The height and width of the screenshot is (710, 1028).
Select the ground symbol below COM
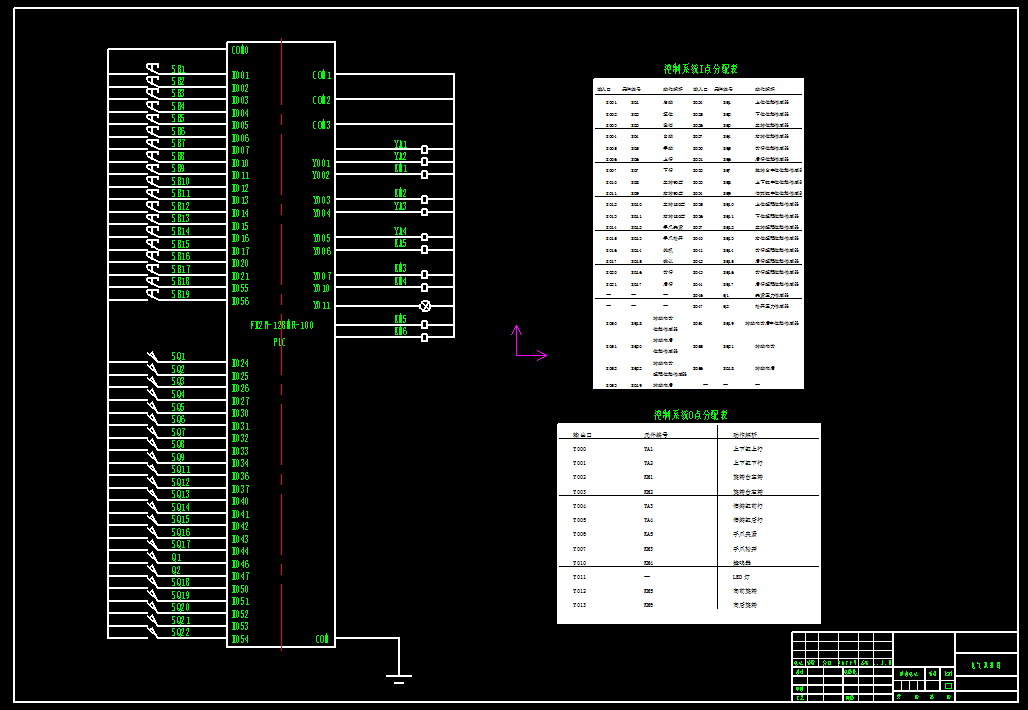399,679
